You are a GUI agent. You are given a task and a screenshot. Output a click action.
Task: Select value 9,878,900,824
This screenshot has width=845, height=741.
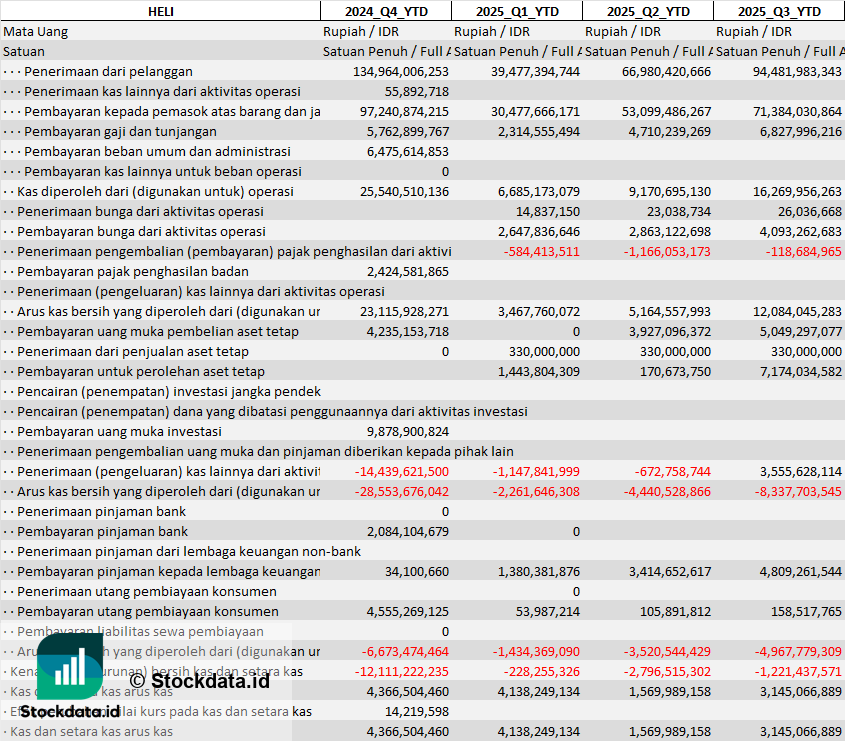click(408, 431)
